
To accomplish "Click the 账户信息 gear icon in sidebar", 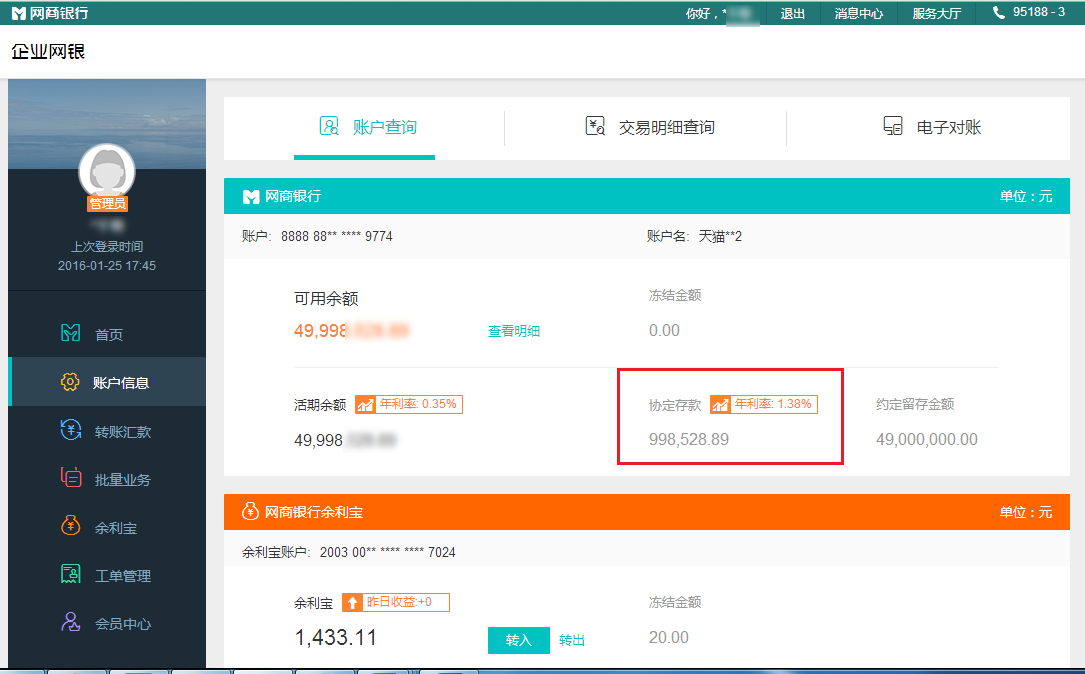I will coord(70,381).
